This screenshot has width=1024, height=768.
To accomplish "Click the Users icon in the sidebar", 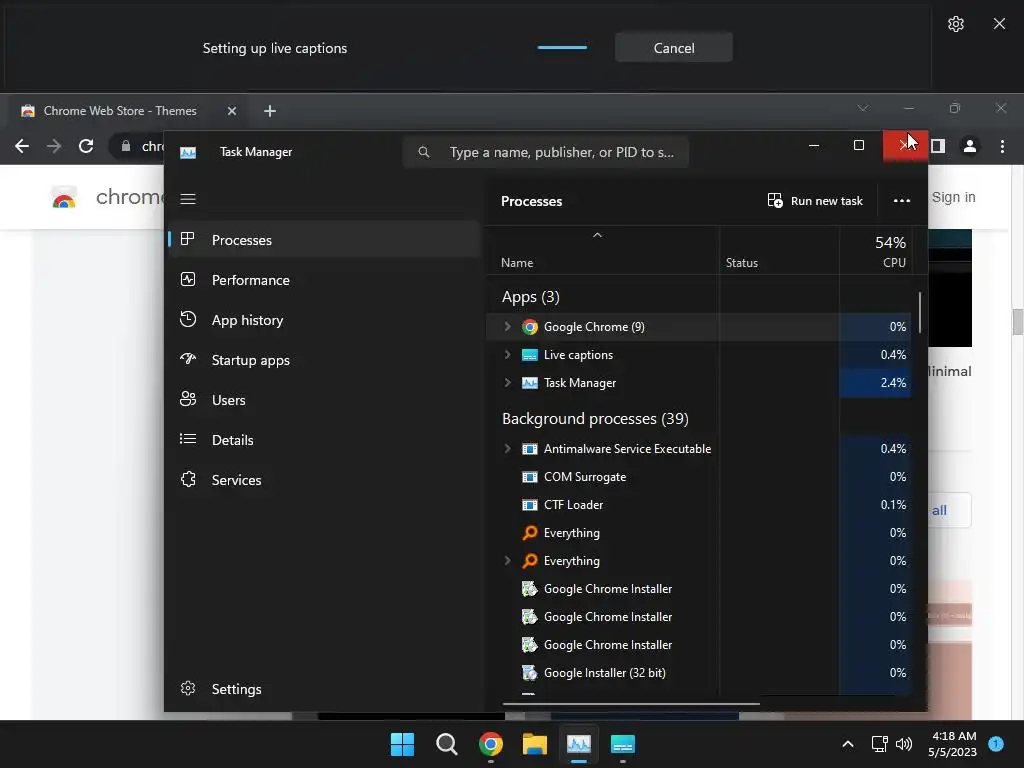I will (x=188, y=399).
